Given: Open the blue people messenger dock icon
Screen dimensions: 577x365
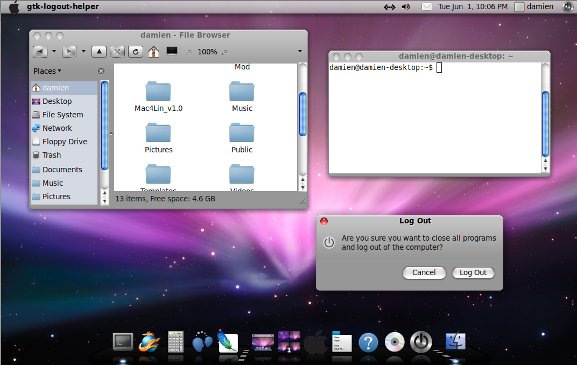Looking at the screenshot, I should click(202, 342).
